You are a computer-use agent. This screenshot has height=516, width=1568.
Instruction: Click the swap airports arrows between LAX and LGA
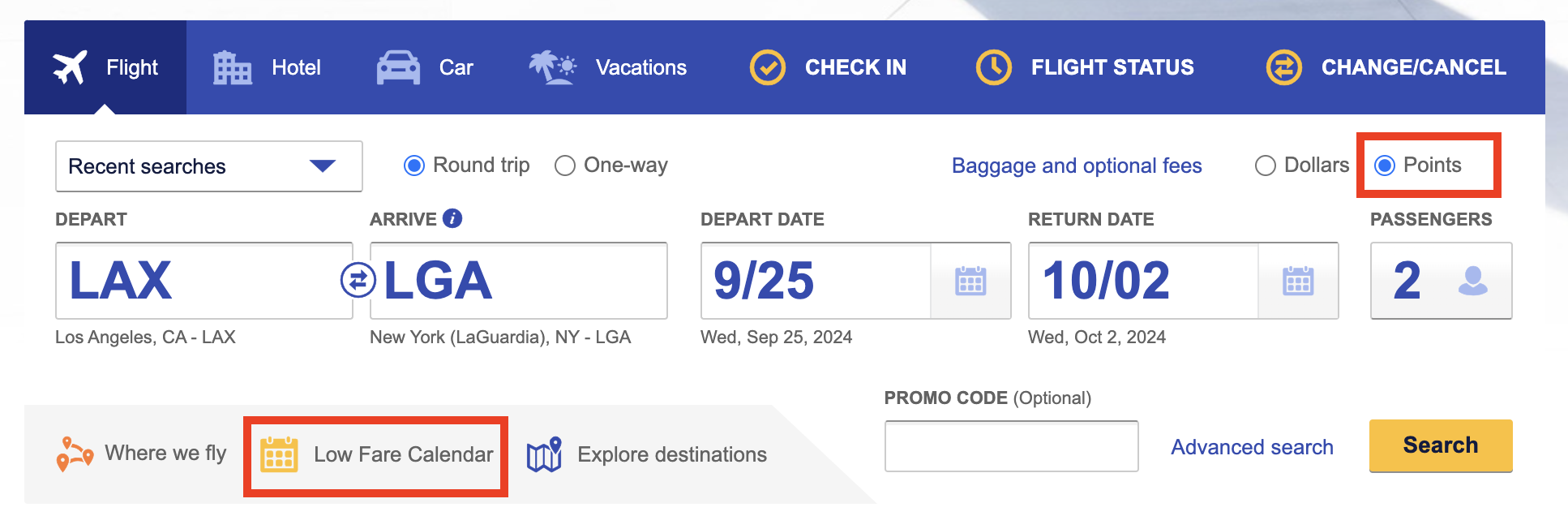358,282
